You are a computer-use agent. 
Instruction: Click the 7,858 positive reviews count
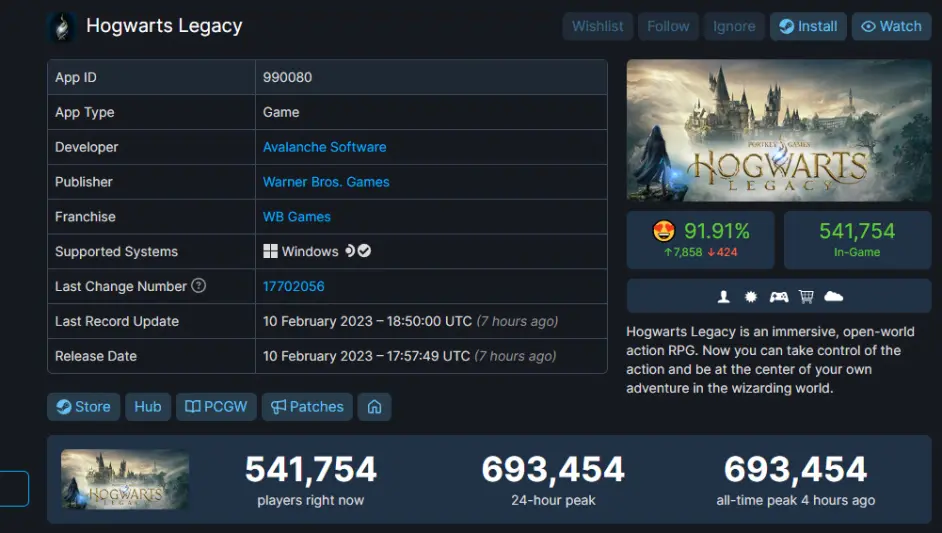(x=683, y=252)
